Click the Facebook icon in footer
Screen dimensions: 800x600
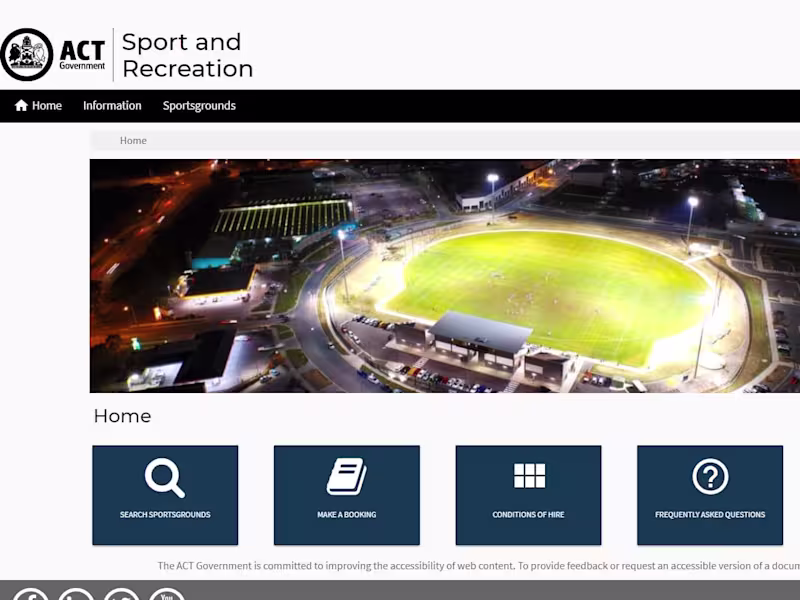(x=31, y=595)
